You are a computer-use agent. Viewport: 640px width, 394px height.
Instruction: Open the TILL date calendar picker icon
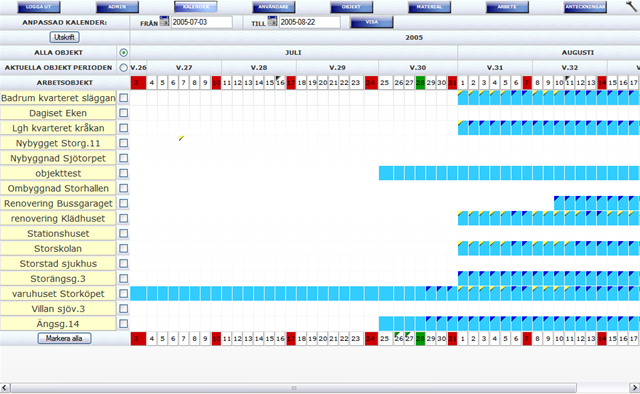point(272,21)
